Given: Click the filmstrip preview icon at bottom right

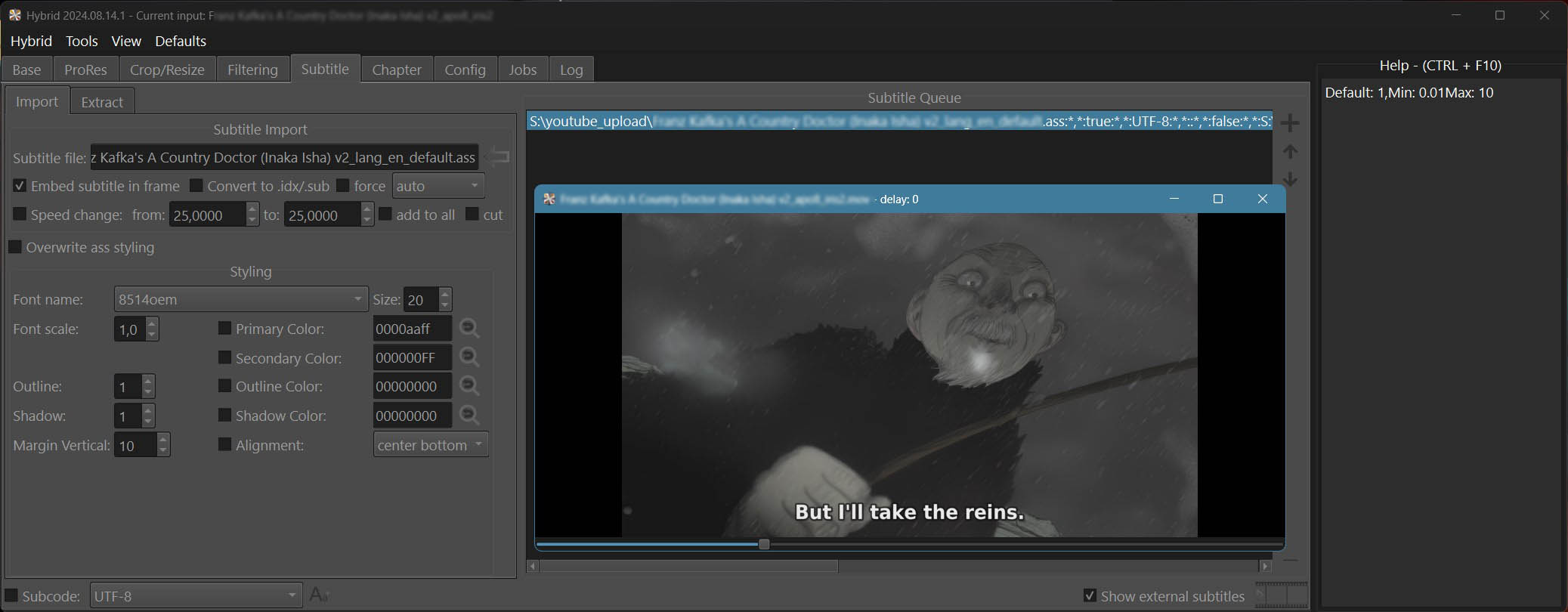Looking at the screenshot, I should [1281, 595].
